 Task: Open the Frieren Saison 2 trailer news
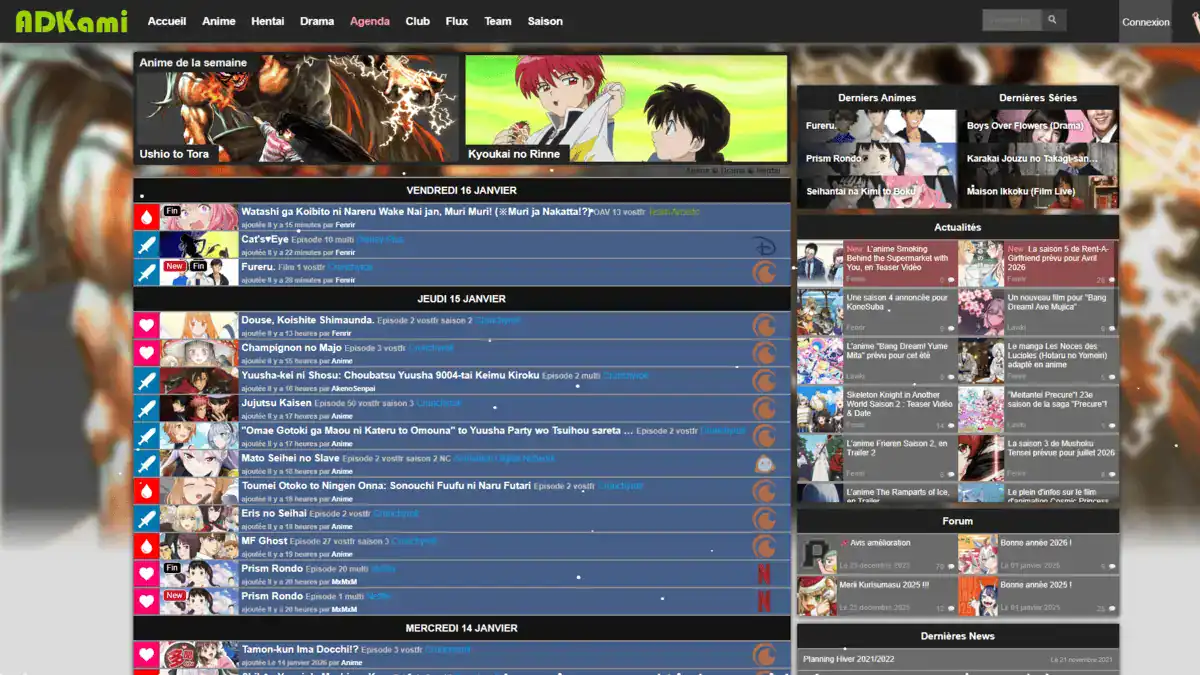[x=877, y=458]
